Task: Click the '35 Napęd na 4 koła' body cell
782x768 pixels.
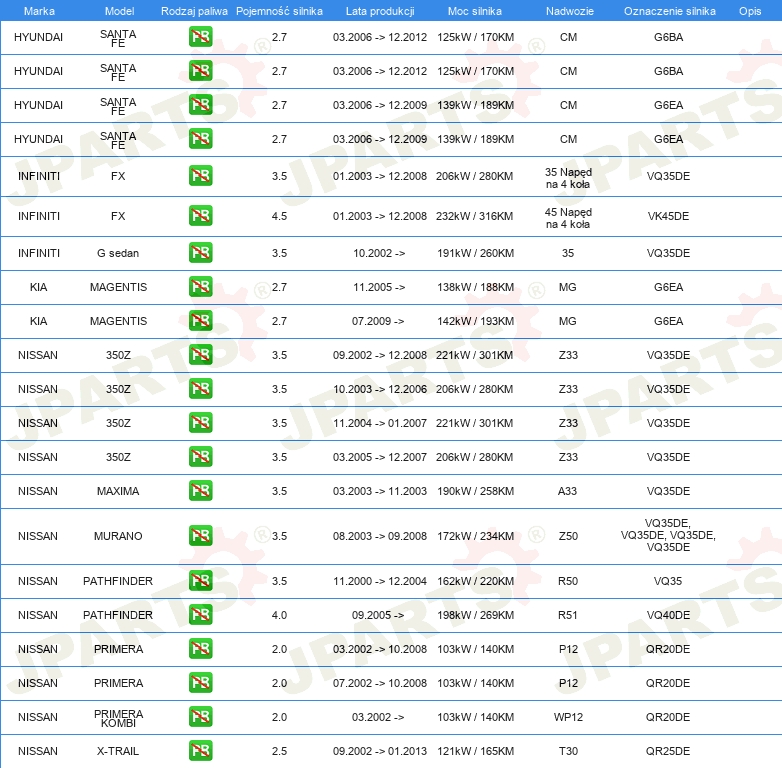Action: click(568, 178)
